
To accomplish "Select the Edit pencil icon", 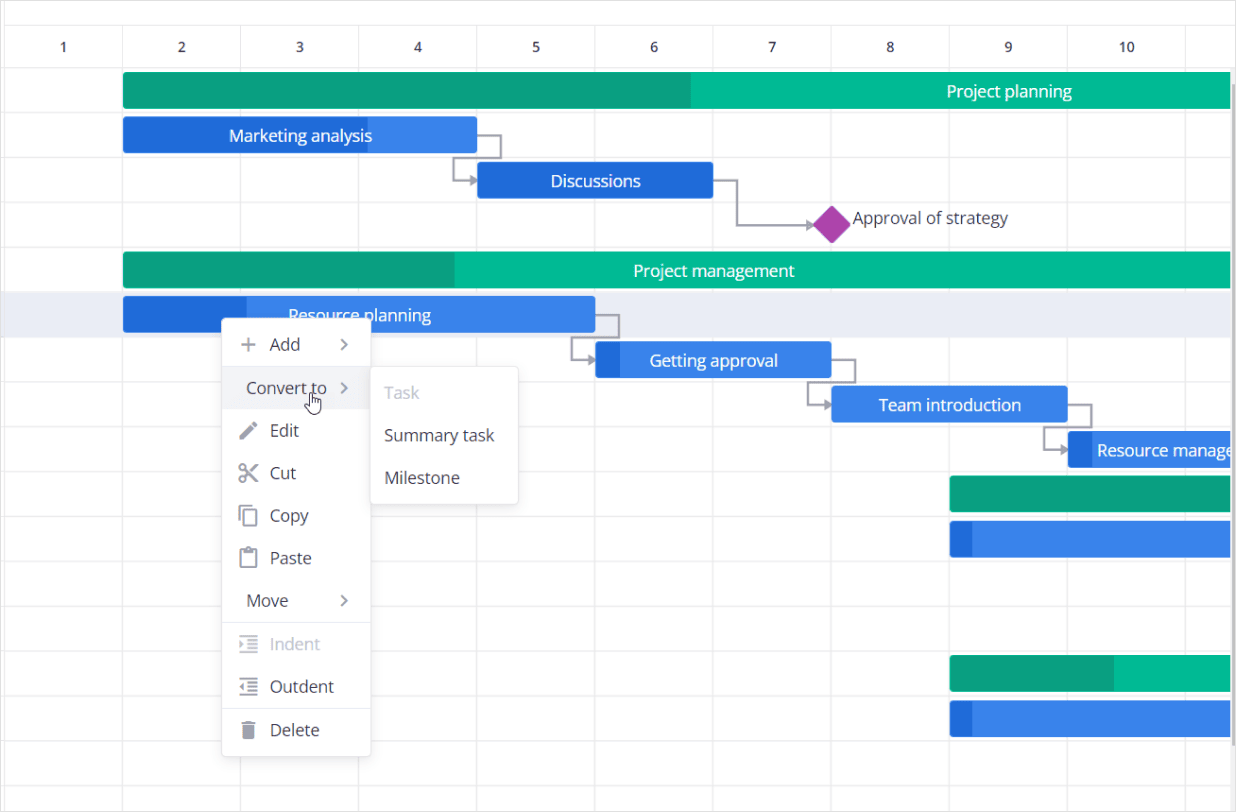I will point(247,430).
